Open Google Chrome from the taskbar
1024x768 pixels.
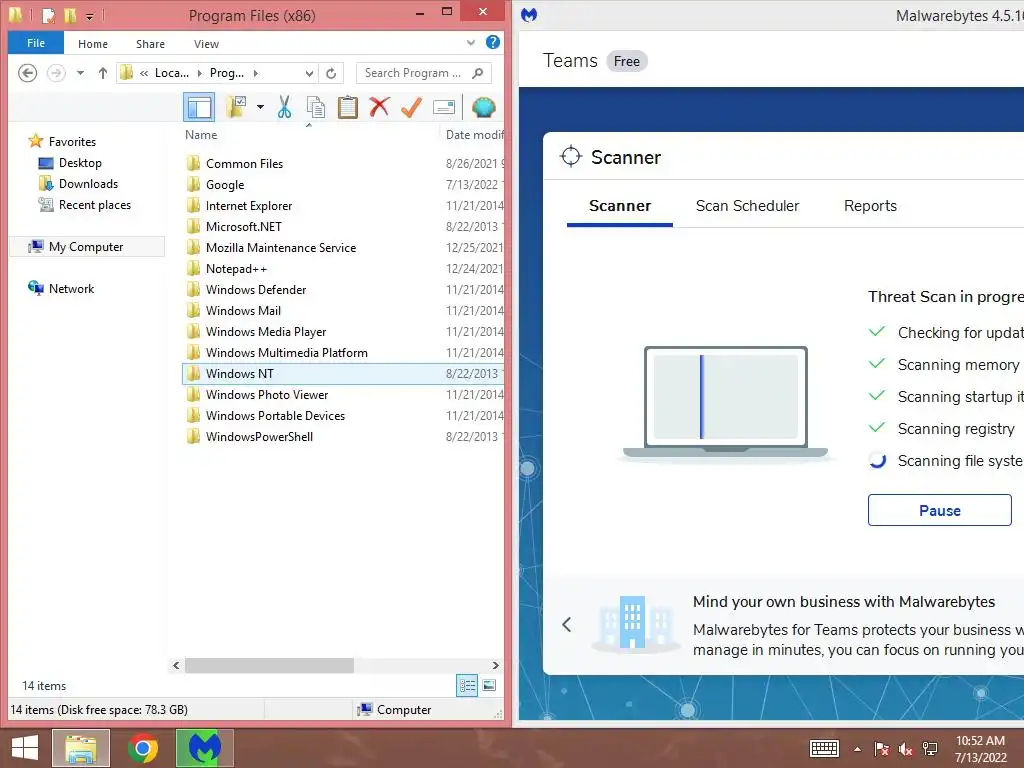point(143,748)
